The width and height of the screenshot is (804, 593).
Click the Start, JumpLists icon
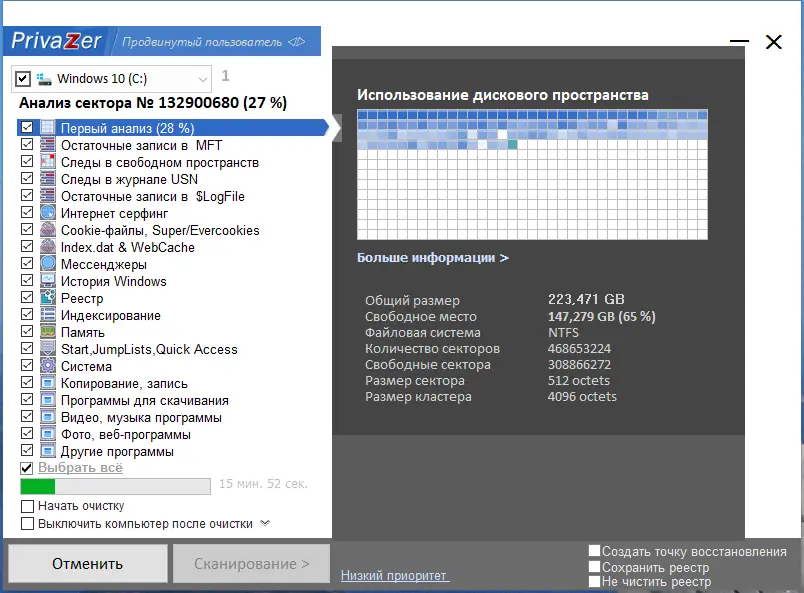(48, 348)
